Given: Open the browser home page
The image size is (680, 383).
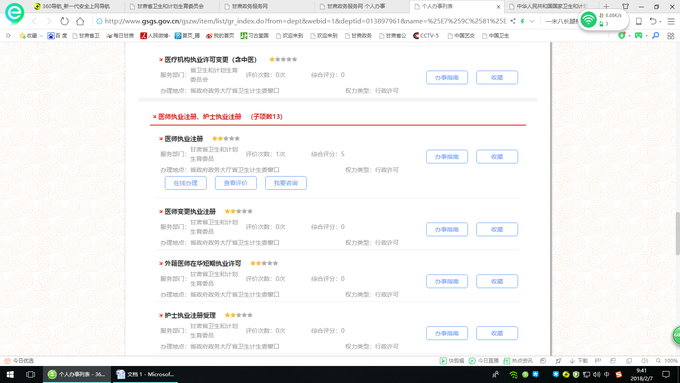Looking at the screenshot, I should (80, 21).
